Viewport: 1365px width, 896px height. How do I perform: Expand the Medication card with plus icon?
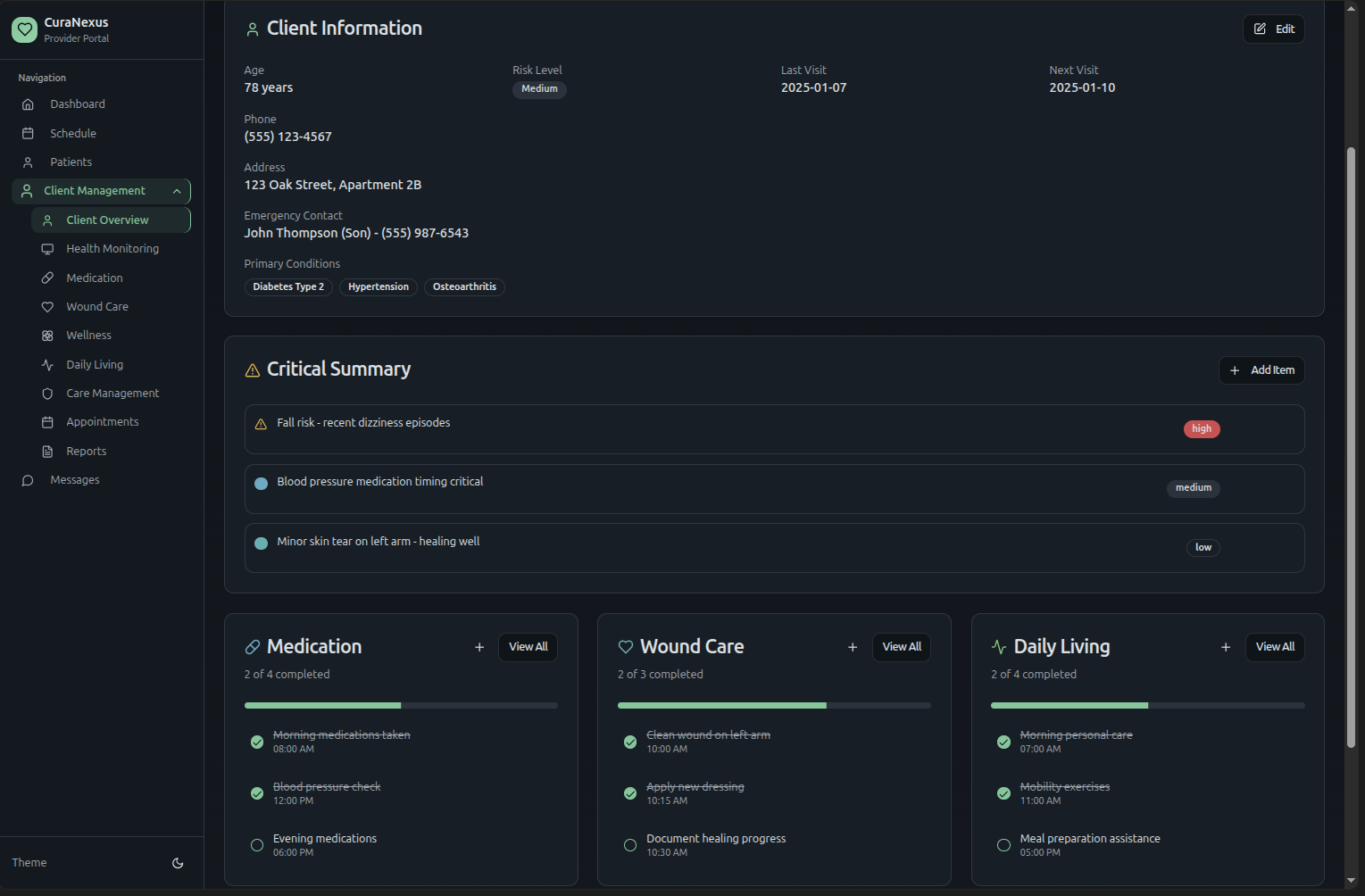(x=479, y=647)
